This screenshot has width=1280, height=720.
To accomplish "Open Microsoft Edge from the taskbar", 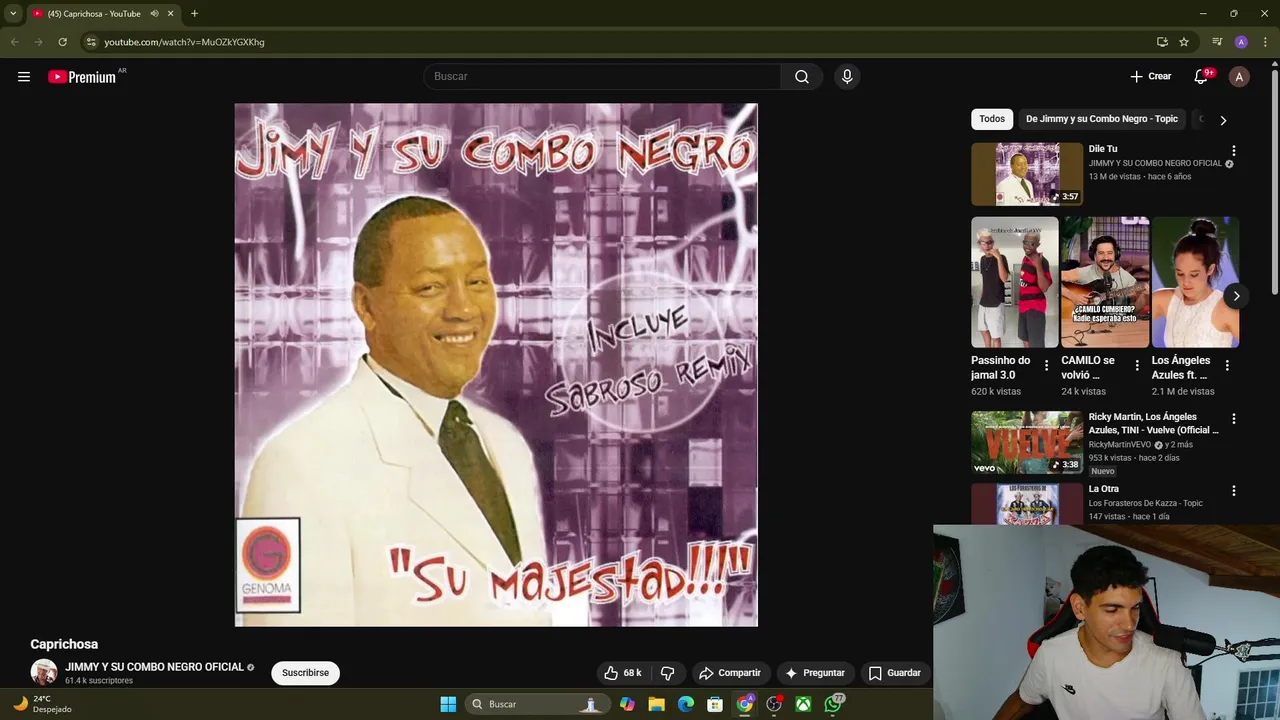I will [x=686, y=704].
